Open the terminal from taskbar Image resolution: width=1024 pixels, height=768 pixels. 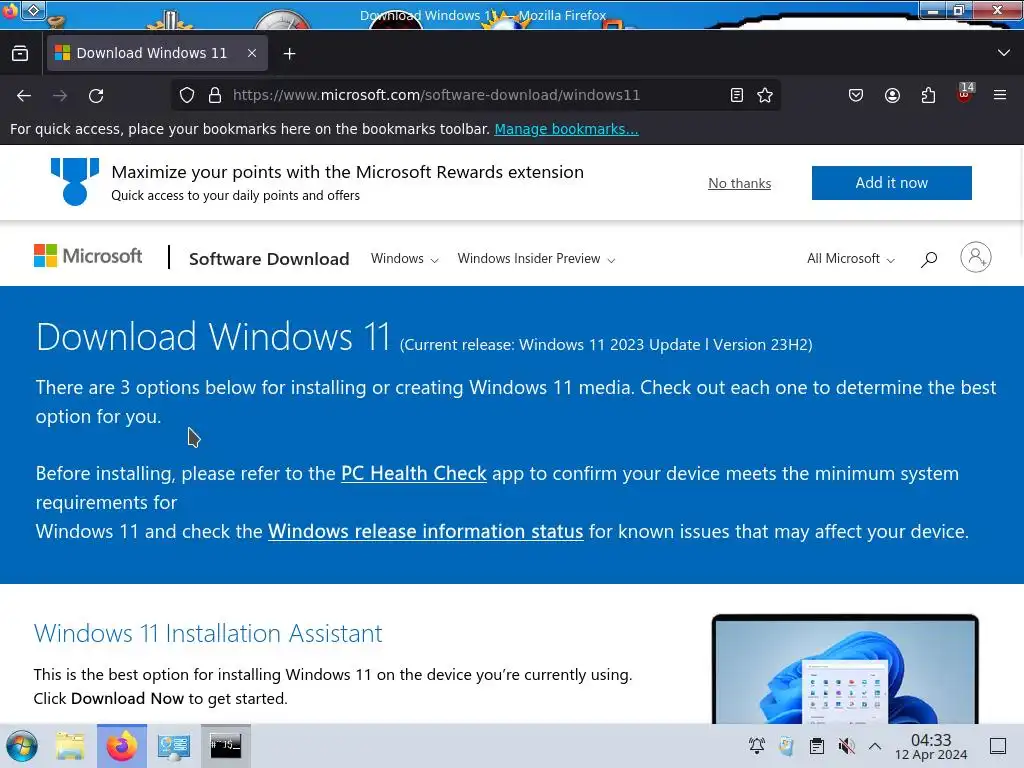pyautogui.click(x=225, y=746)
